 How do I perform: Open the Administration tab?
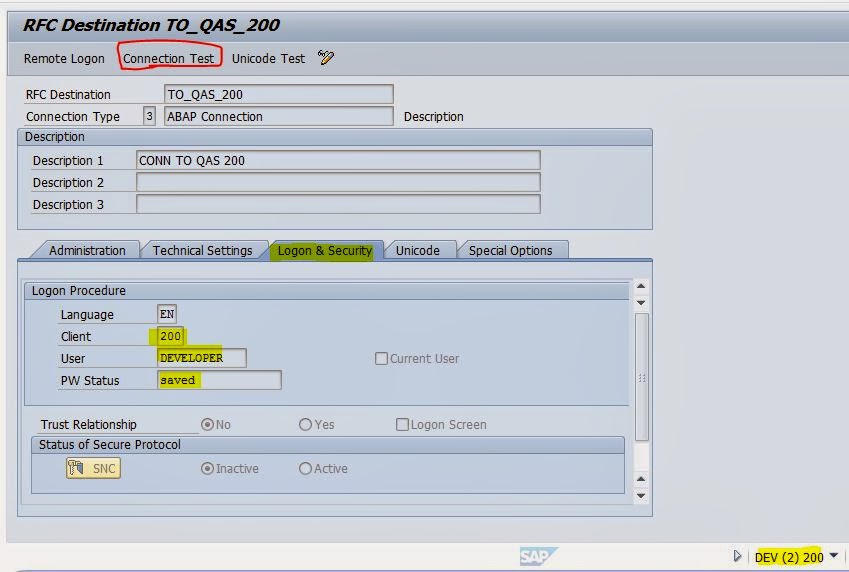(x=87, y=250)
